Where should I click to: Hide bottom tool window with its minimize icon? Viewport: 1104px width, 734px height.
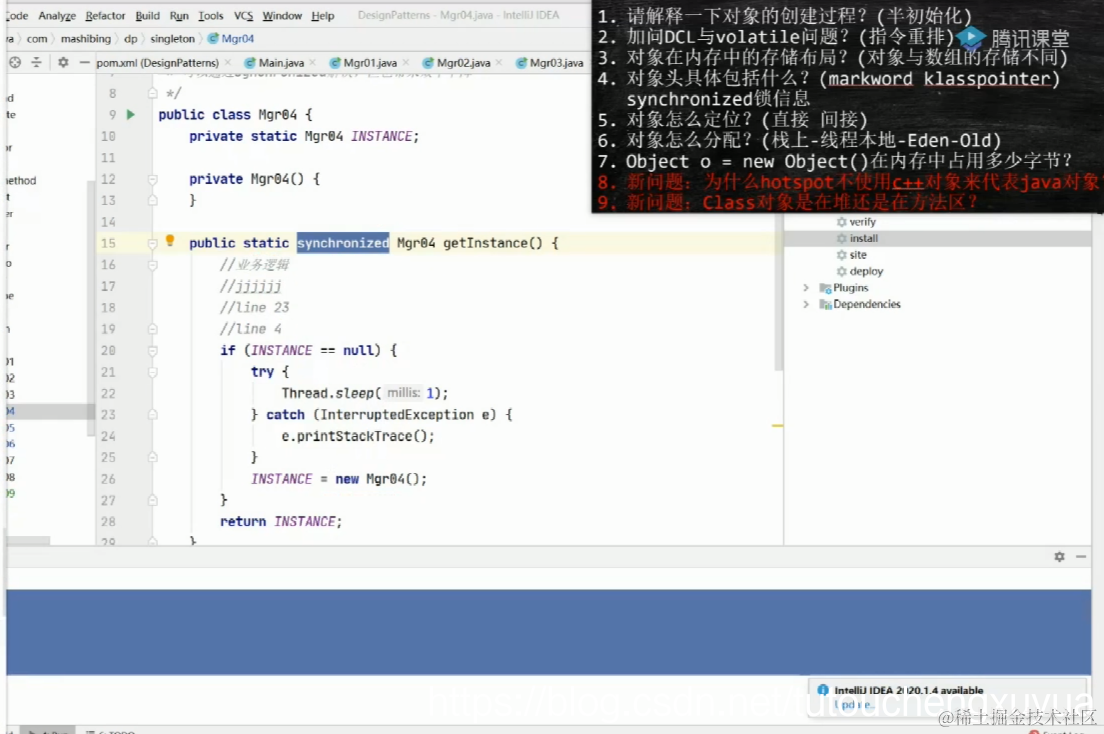pos(1081,556)
